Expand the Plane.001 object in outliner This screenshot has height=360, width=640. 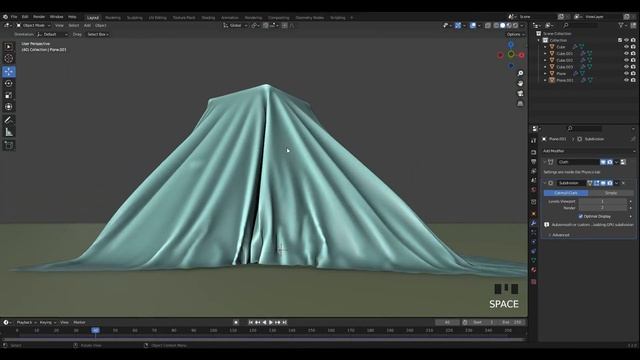[545, 80]
